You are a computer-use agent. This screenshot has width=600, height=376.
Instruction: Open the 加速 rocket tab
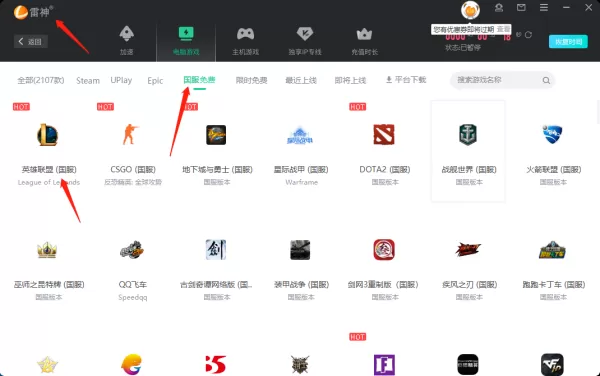click(126, 41)
